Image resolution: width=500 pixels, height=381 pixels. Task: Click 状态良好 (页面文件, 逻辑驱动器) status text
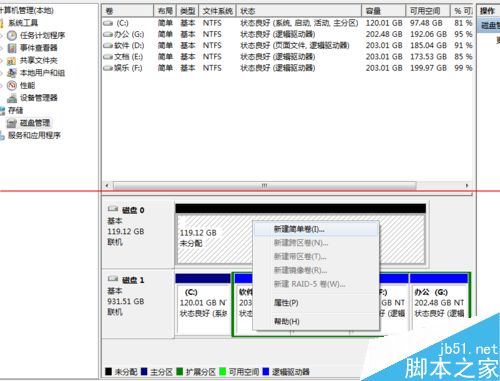coord(295,46)
